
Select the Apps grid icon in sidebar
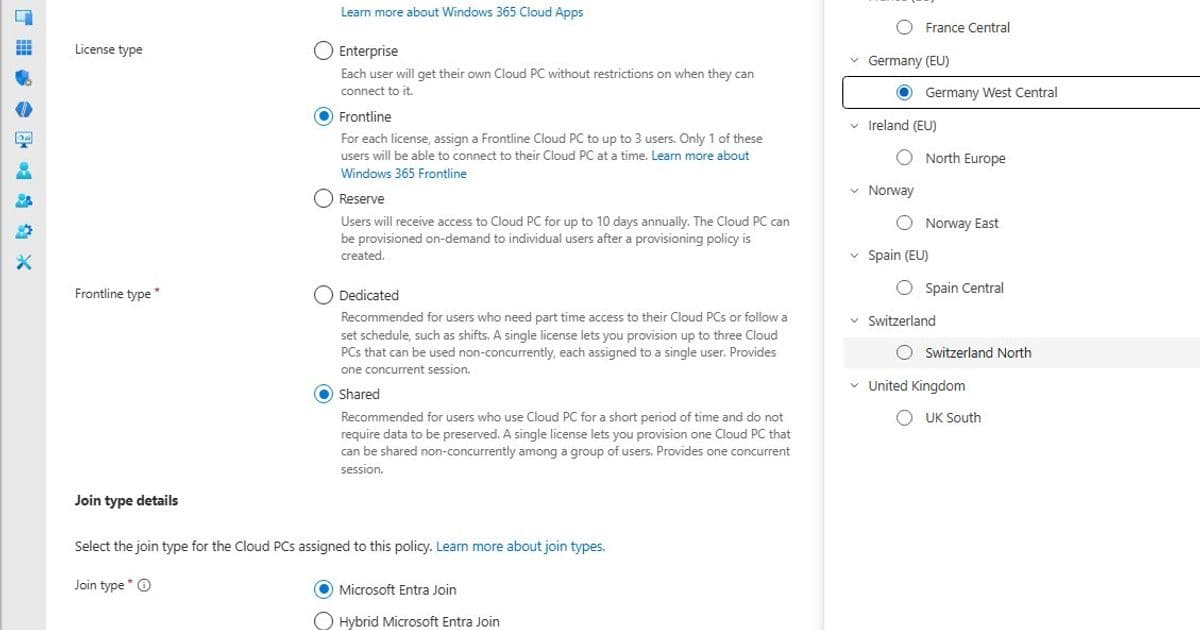point(22,47)
